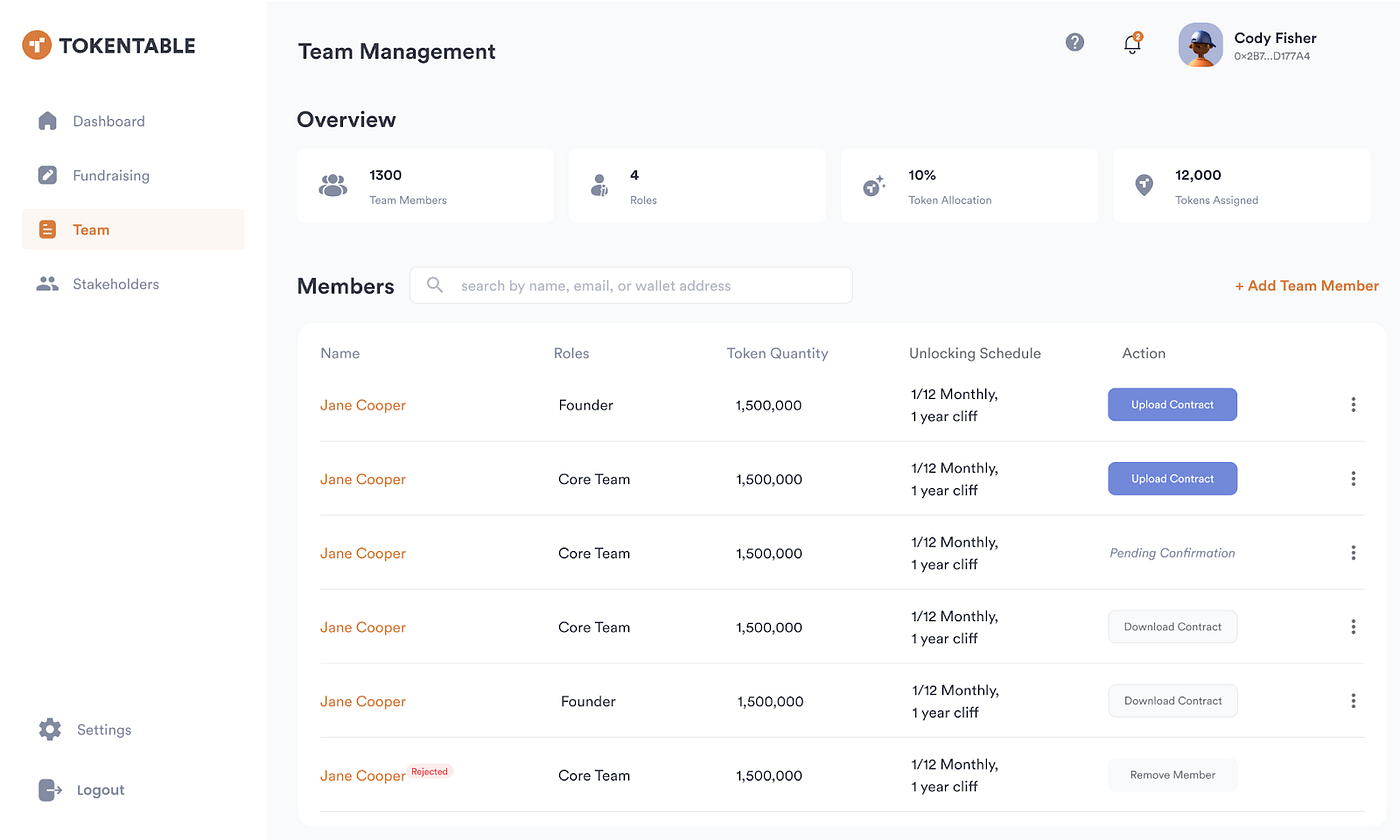Open the three-dot menu on the rejected member row

click(1353, 775)
